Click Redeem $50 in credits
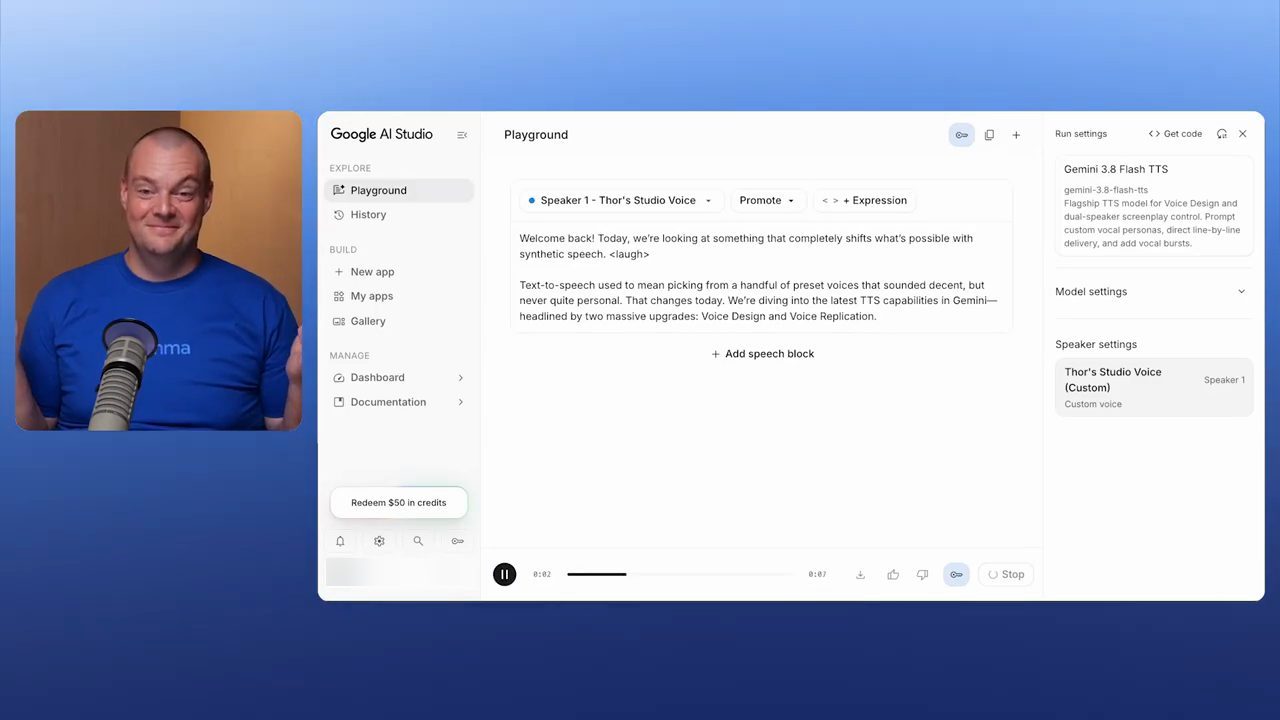 coord(399,503)
